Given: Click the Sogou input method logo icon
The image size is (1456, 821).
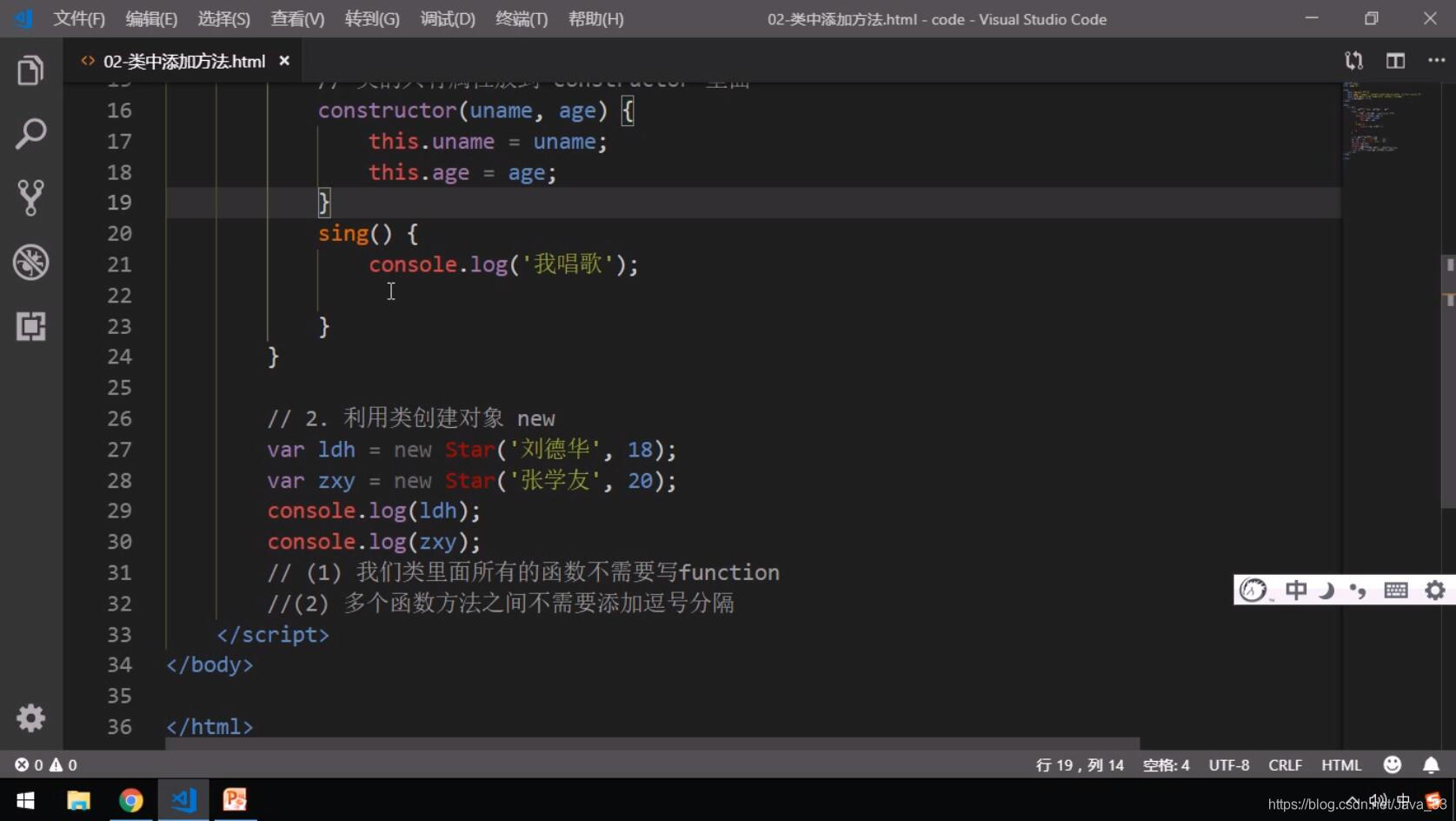Looking at the screenshot, I should click(x=1253, y=590).
